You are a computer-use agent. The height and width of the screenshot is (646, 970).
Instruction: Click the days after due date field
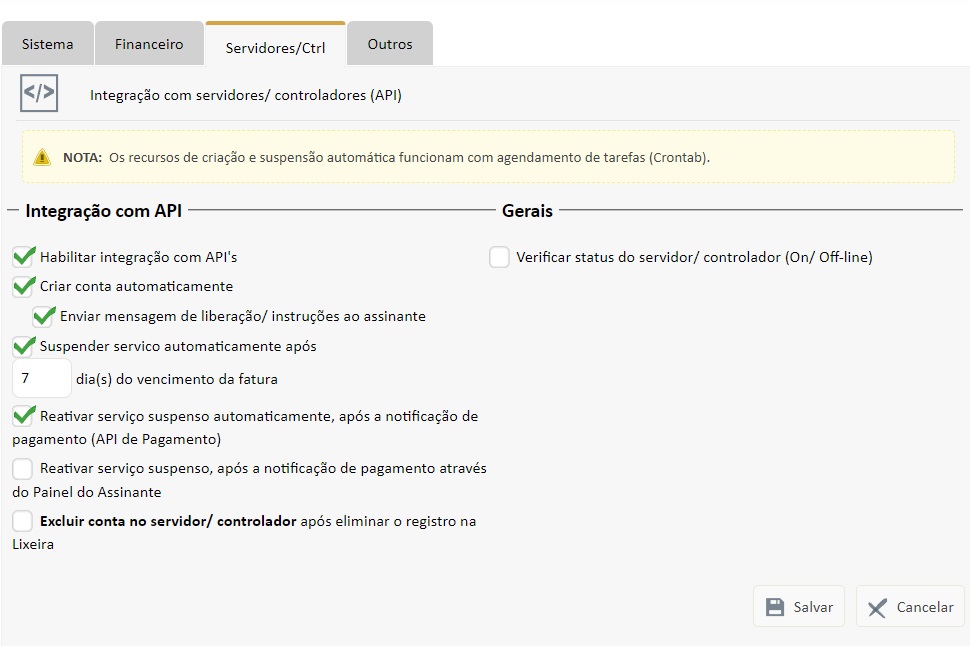click(x=41, y=380)
